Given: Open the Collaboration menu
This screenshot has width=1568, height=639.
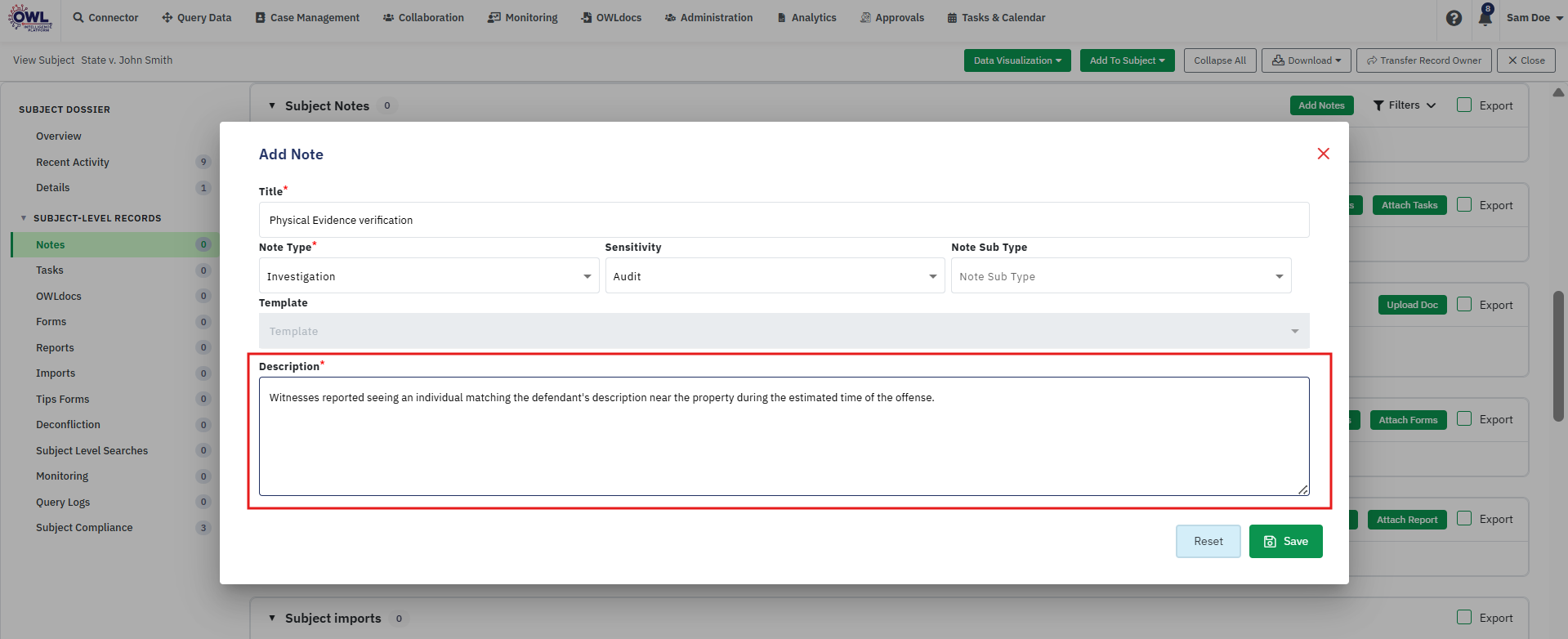Looking at the screenshot, I should pos(423,17).
